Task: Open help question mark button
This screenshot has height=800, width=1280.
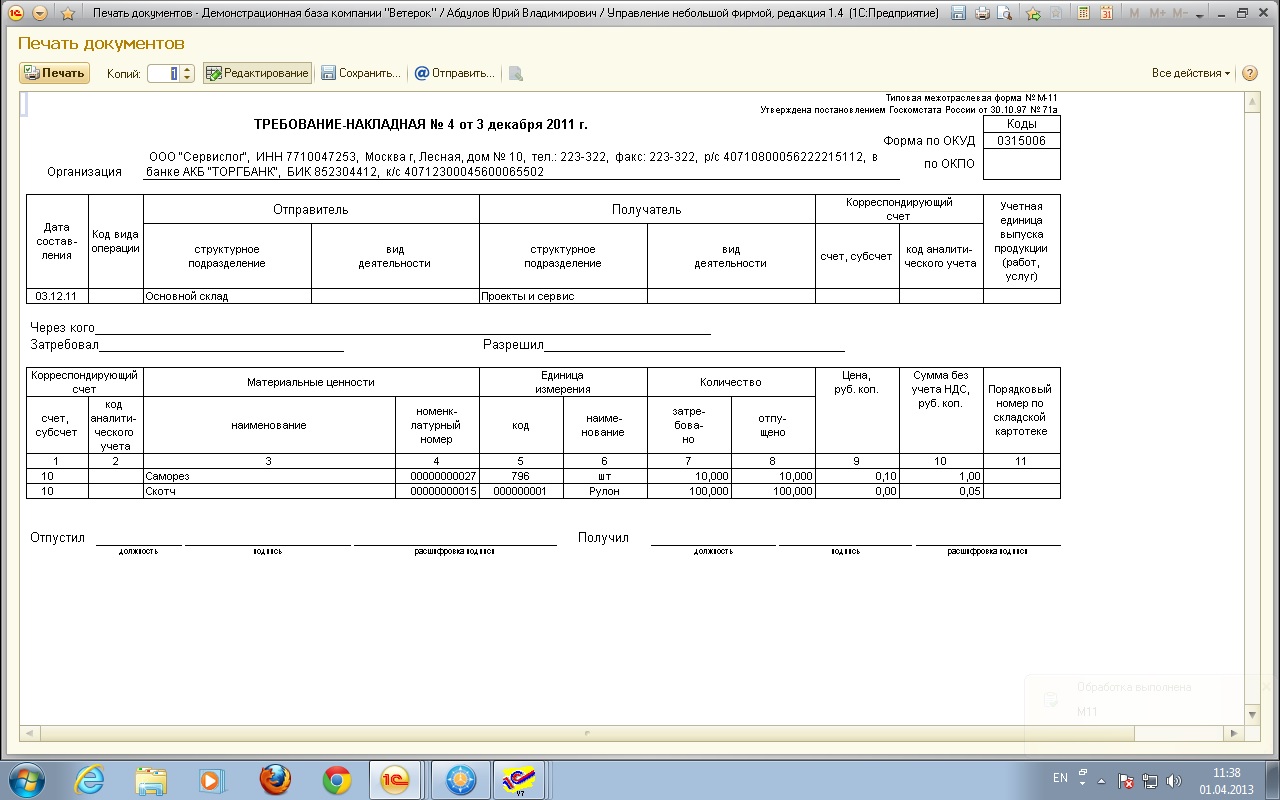Action: 1249,73
